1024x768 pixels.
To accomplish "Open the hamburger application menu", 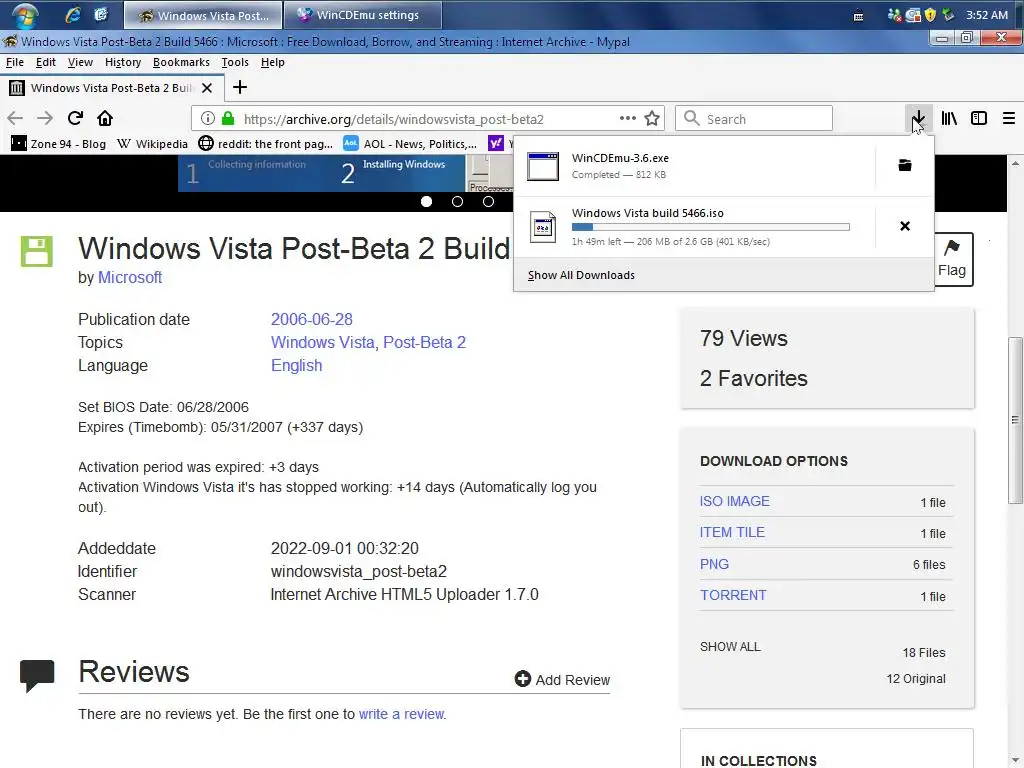I will click(1008, 118).
